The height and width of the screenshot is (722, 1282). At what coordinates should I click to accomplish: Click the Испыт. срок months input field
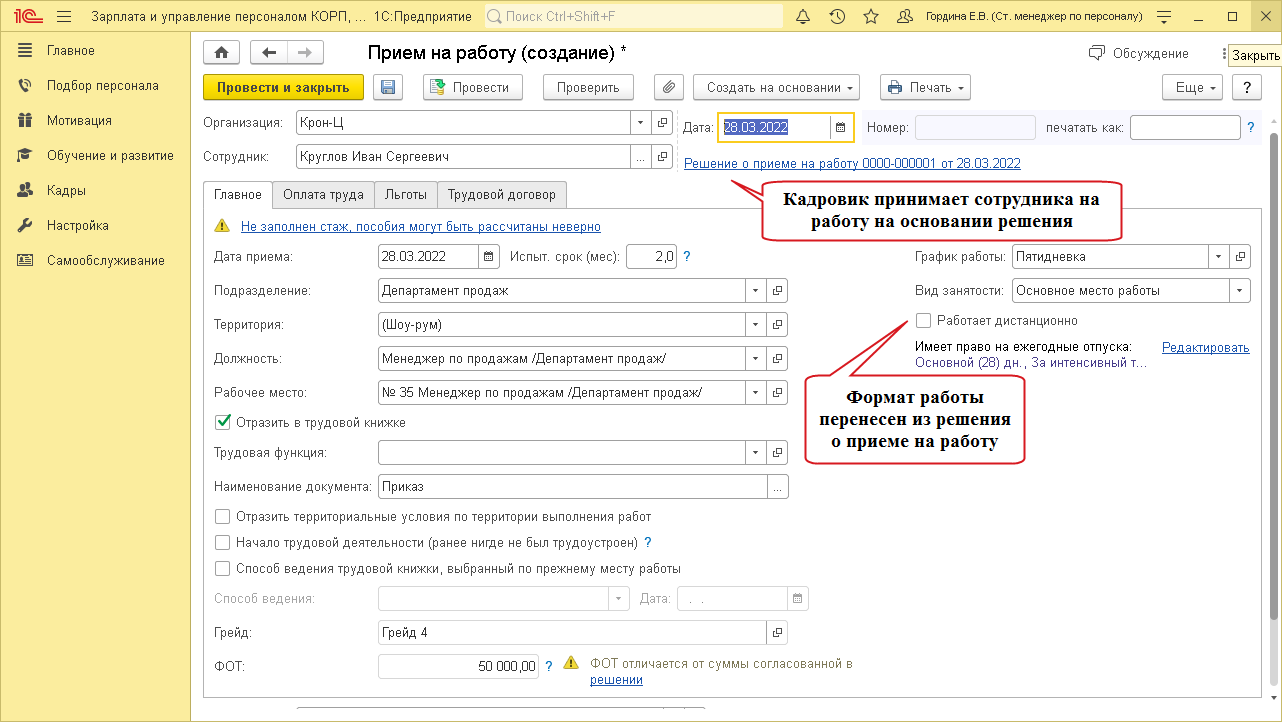point(652,257)
